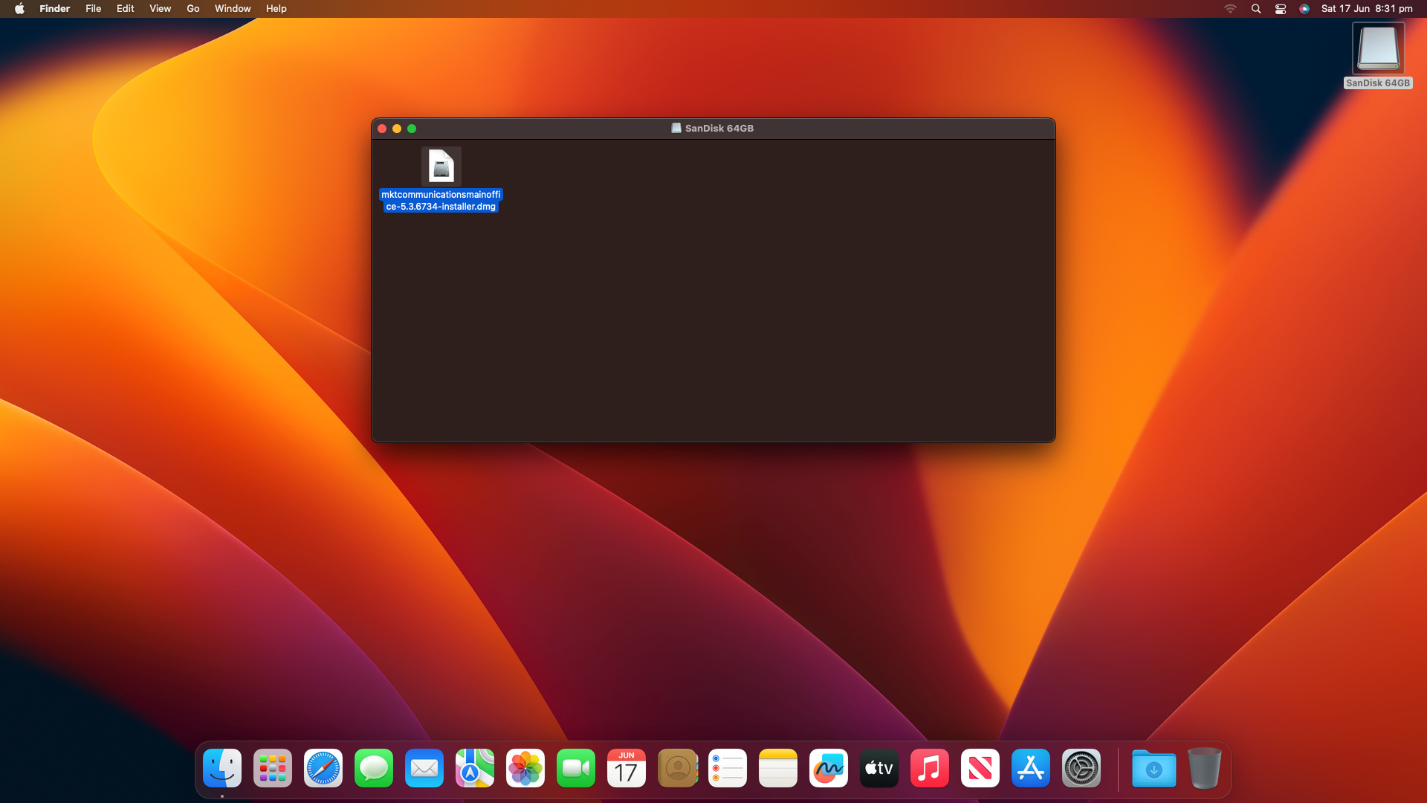
Task: Show the date and time notifications
Action: (x=1366, y=8)
